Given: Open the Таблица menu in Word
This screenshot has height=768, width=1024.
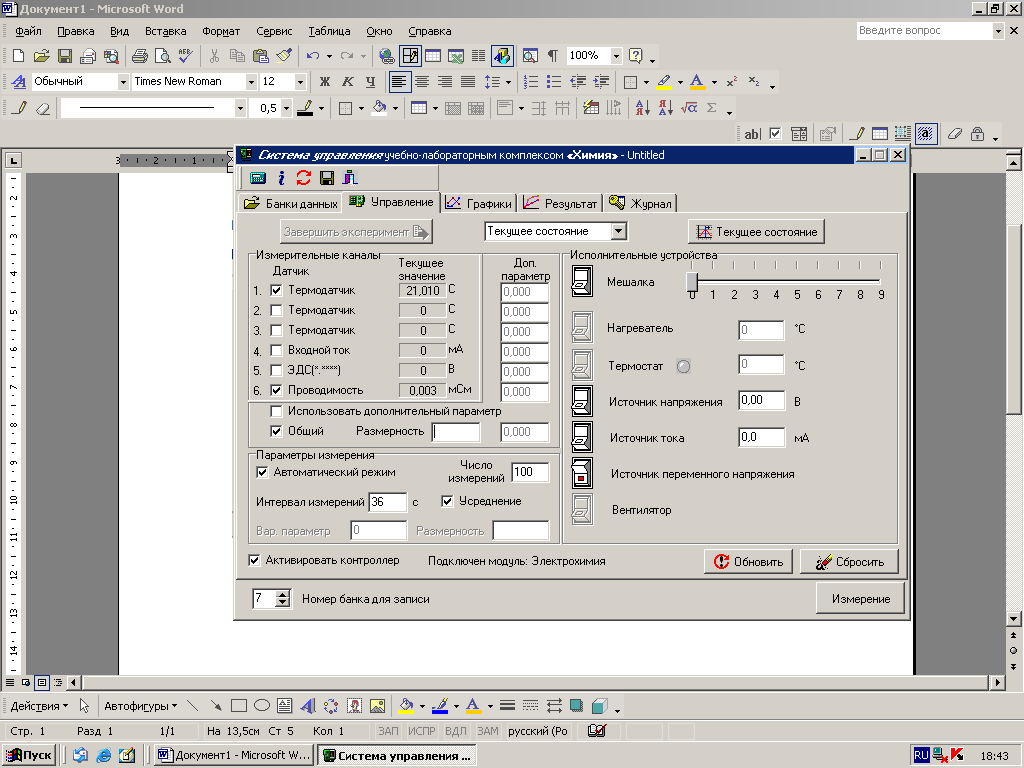Looking at the screenshot, I should [x=329, y=31].
